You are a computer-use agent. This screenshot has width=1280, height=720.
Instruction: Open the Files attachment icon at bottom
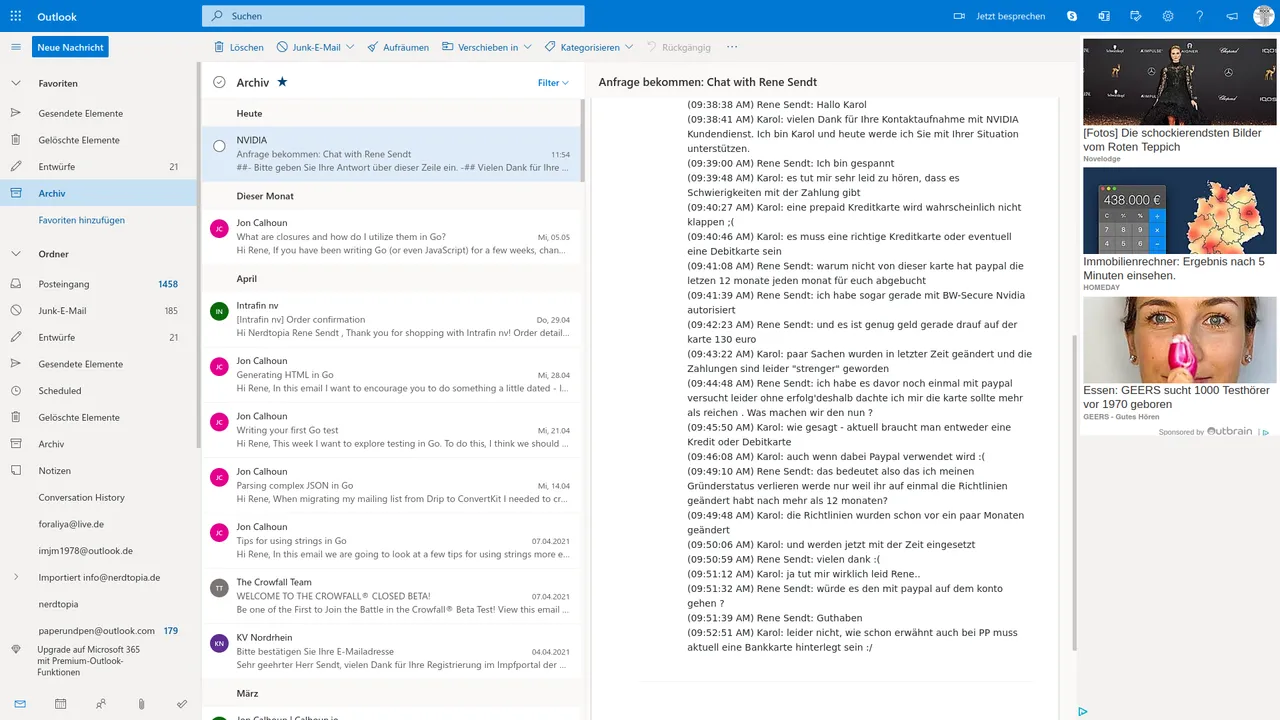[x=141, y=704]
